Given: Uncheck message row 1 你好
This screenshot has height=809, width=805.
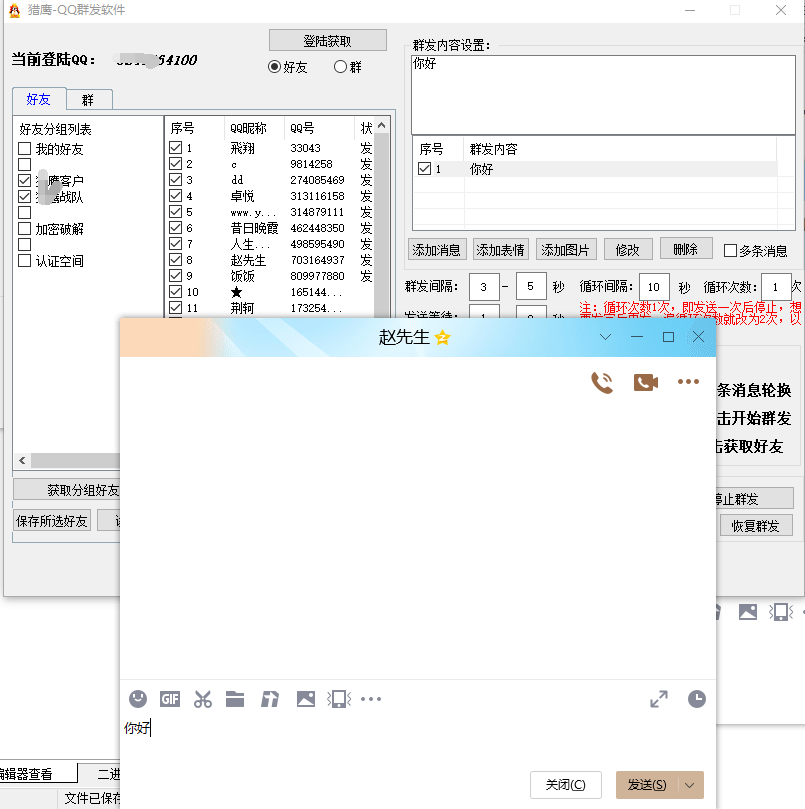Looking at the screenshot, I should (424, 169).
